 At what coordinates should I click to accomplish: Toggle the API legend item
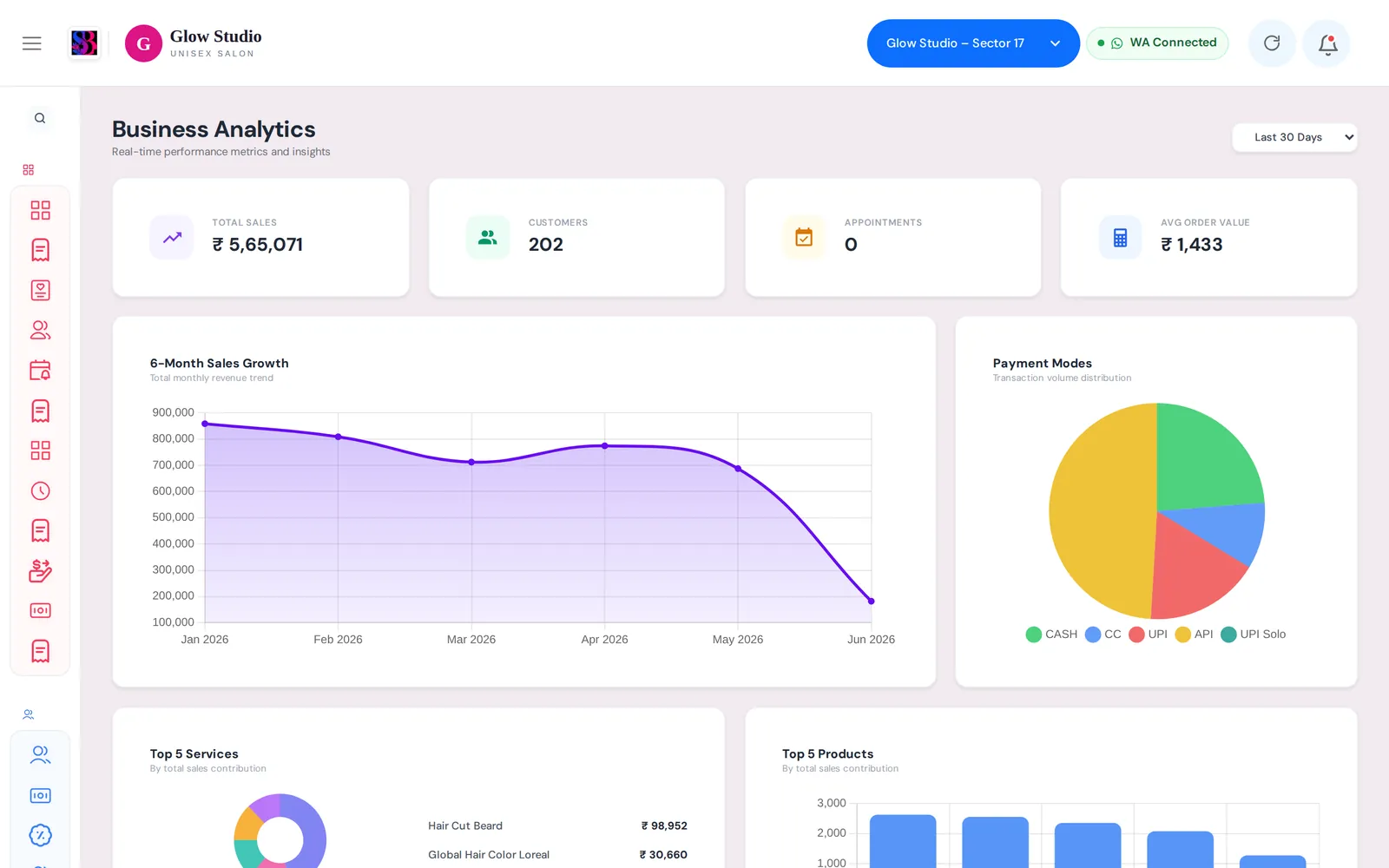point(1194,635)
